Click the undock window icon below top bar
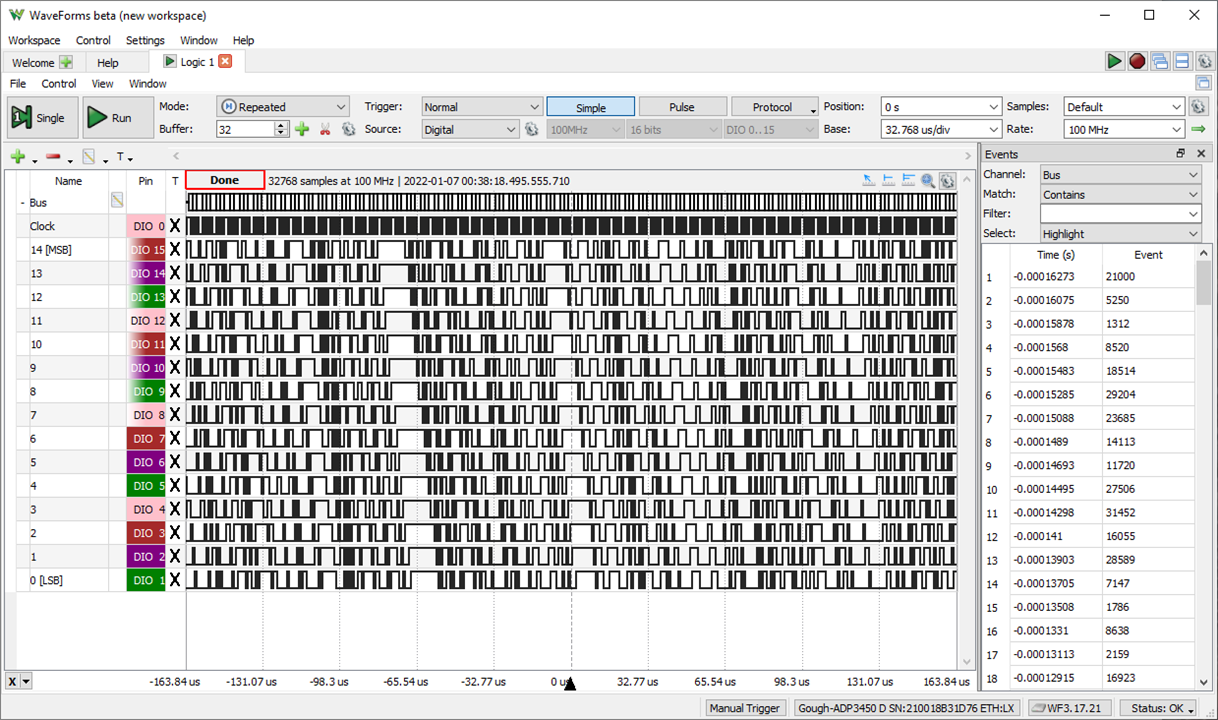The image size is (1218, 720). click(x=1205, y=84)
